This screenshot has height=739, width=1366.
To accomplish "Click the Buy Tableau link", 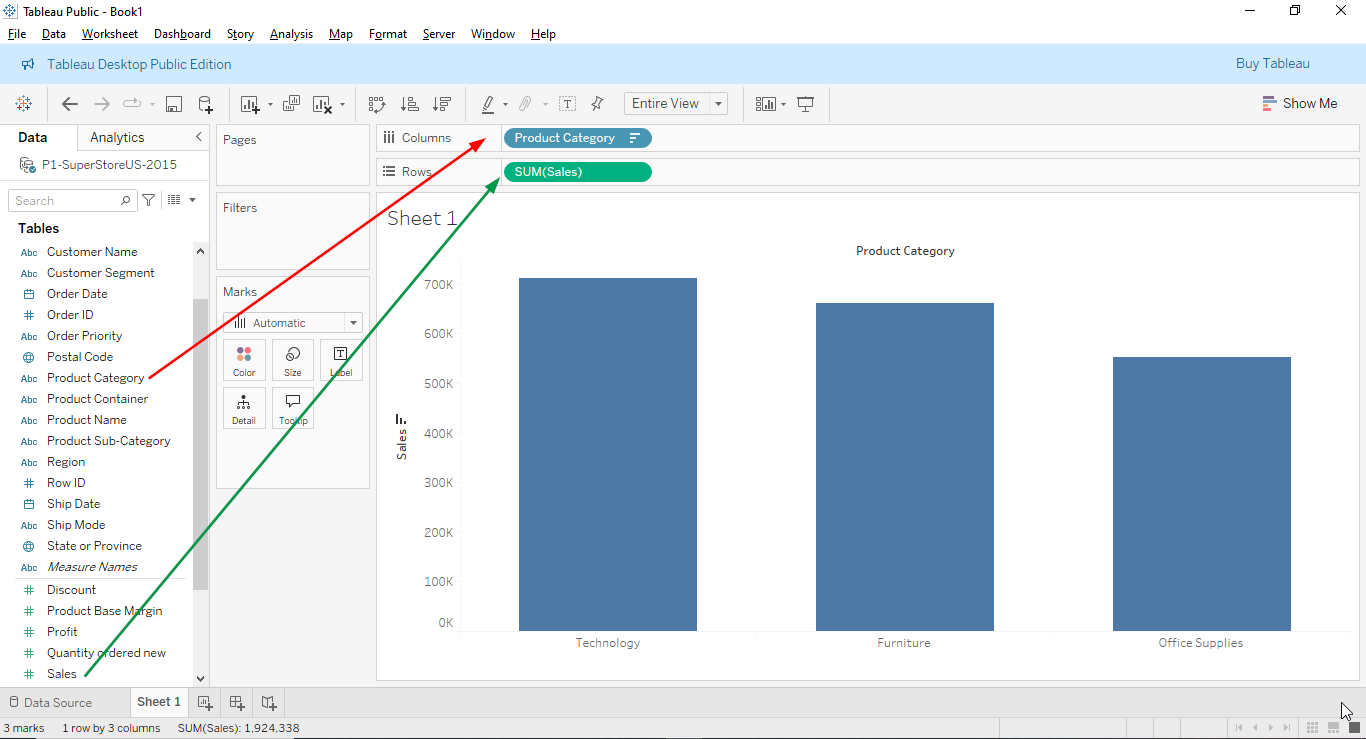I will click(x=1272, y=63).
